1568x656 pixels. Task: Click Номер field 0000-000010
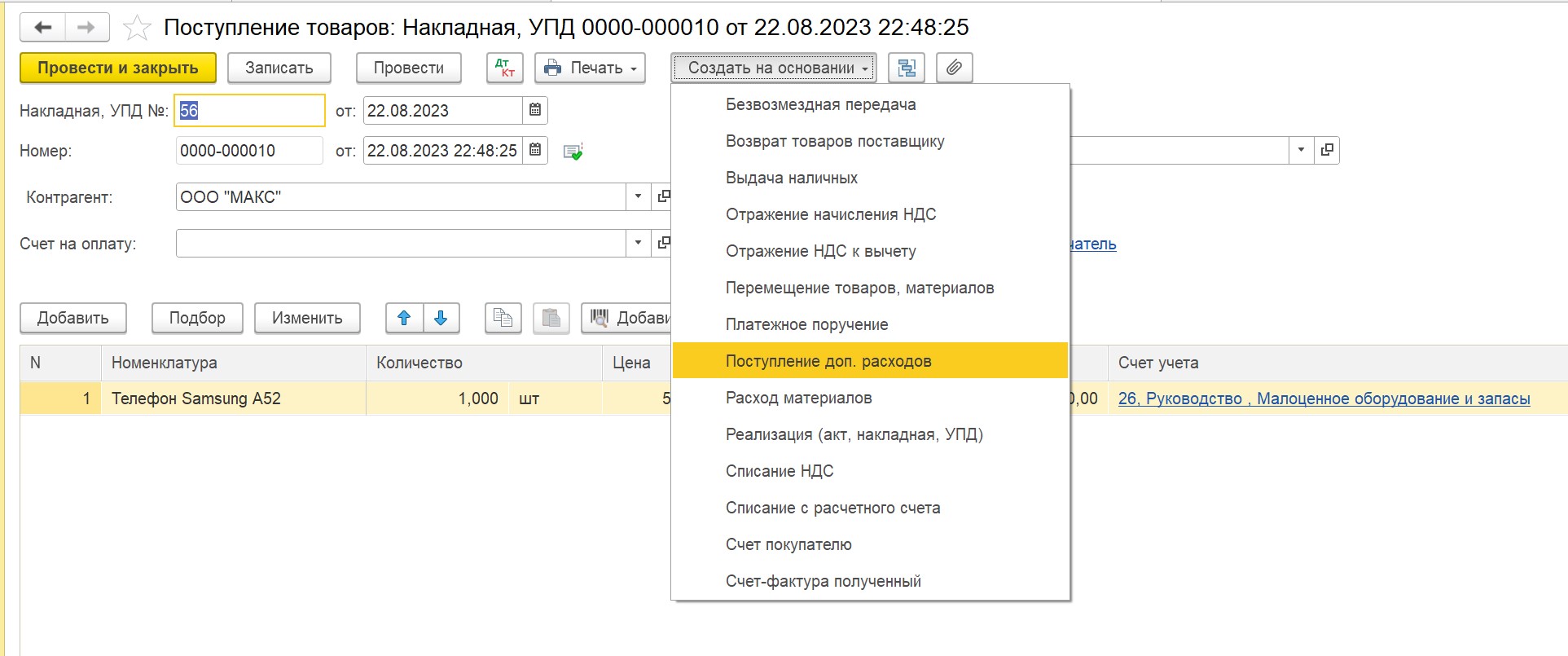[249, 150]
